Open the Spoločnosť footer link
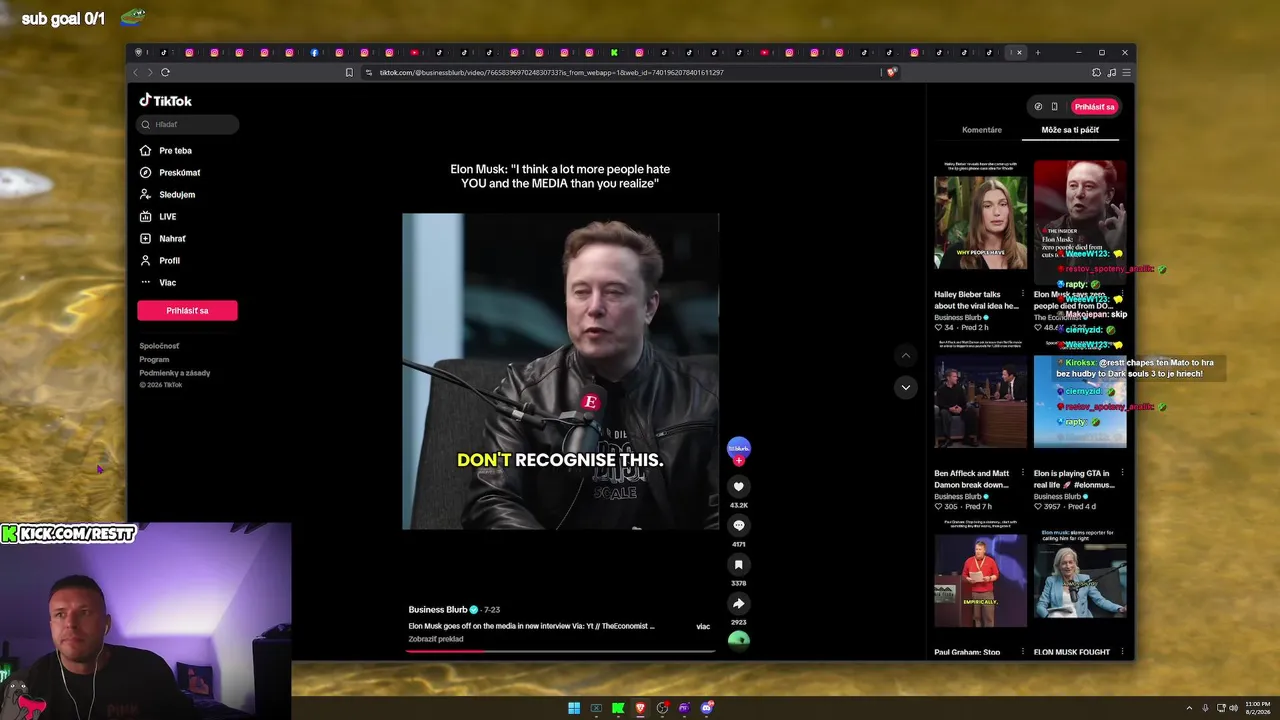1280x720 pixels. (x=159, y=346)
